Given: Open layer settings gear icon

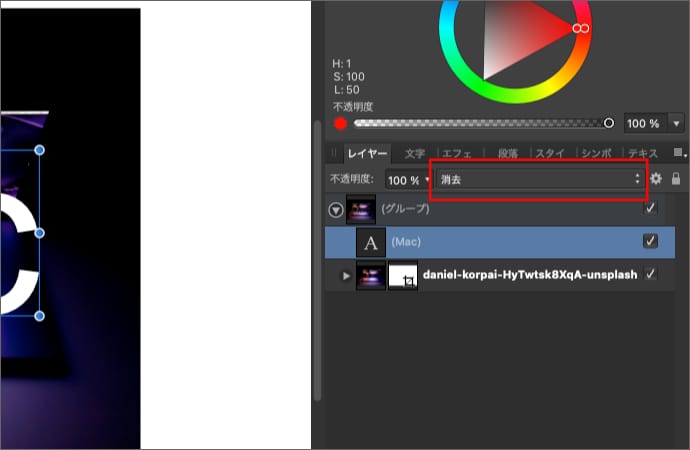Looking at the screenshot, I should 656,179.
